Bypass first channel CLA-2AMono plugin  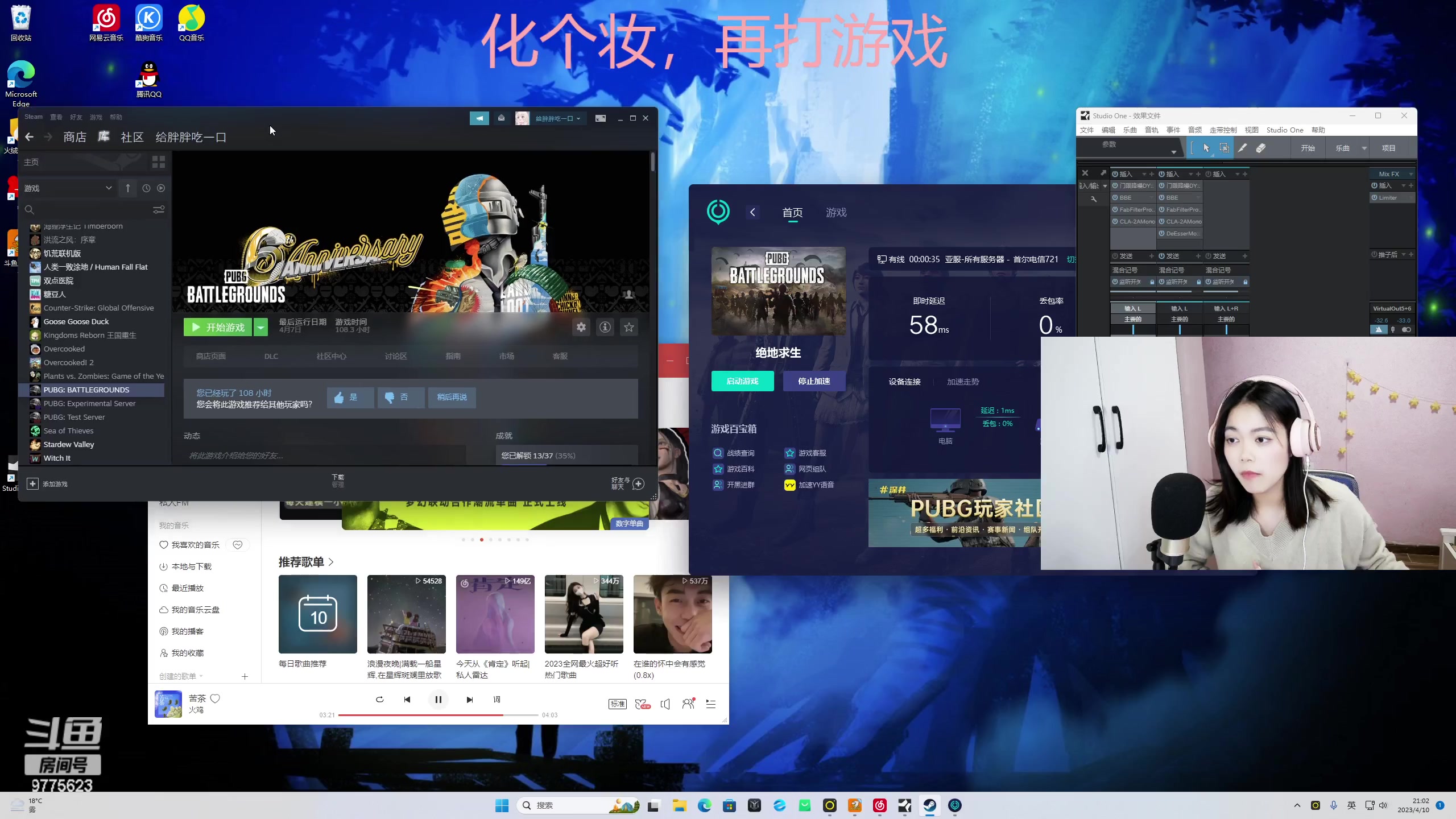tap(1115, 222)
